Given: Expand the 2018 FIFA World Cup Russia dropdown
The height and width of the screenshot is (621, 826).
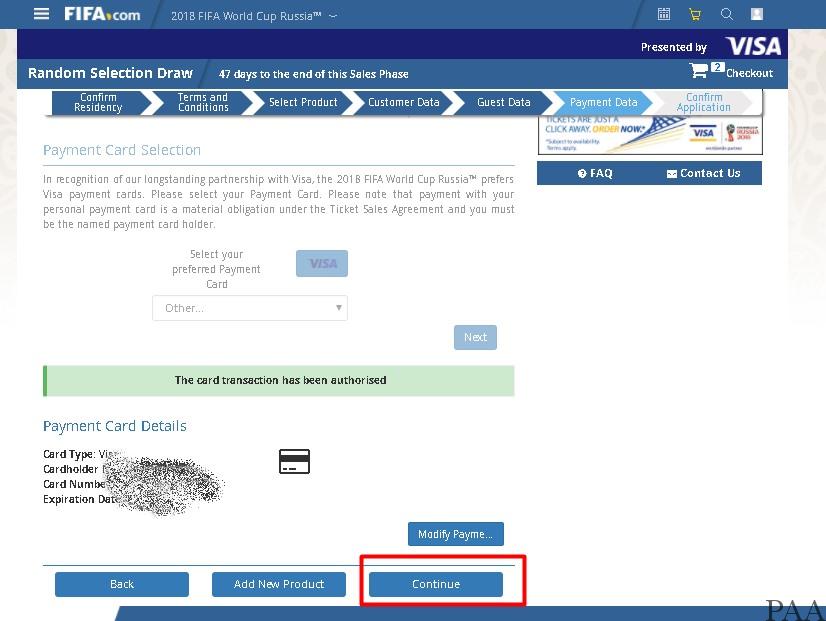Looking at the screenshot, I should (x=254, y=16).
